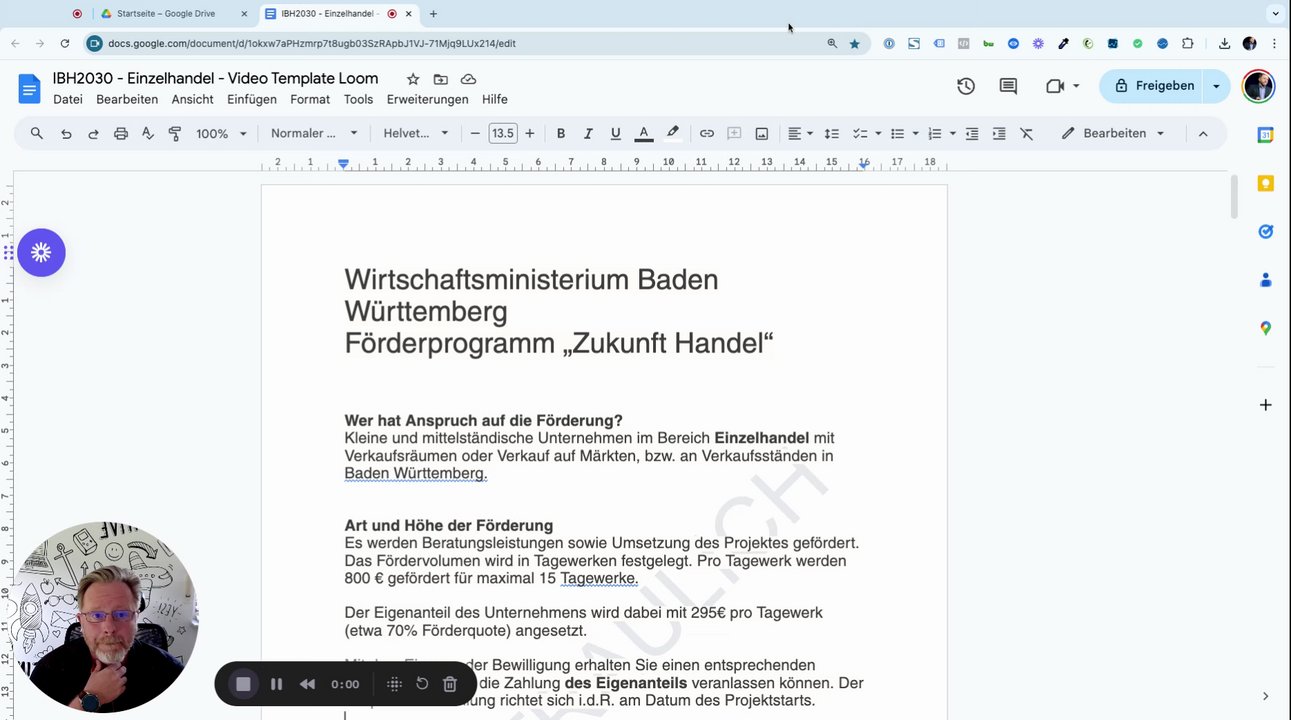1291x720 pixels.
Task: Open the Meet camera call menu
Action: [x=1062, y=86]
